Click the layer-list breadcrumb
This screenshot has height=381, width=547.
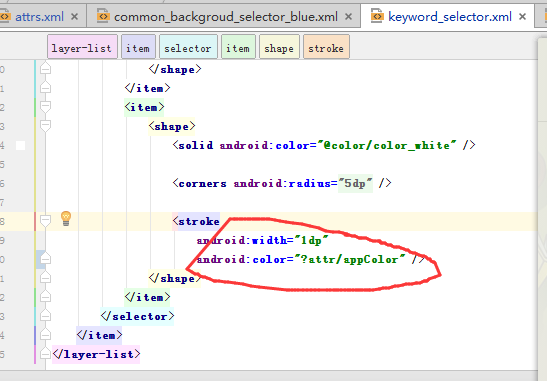82,47
